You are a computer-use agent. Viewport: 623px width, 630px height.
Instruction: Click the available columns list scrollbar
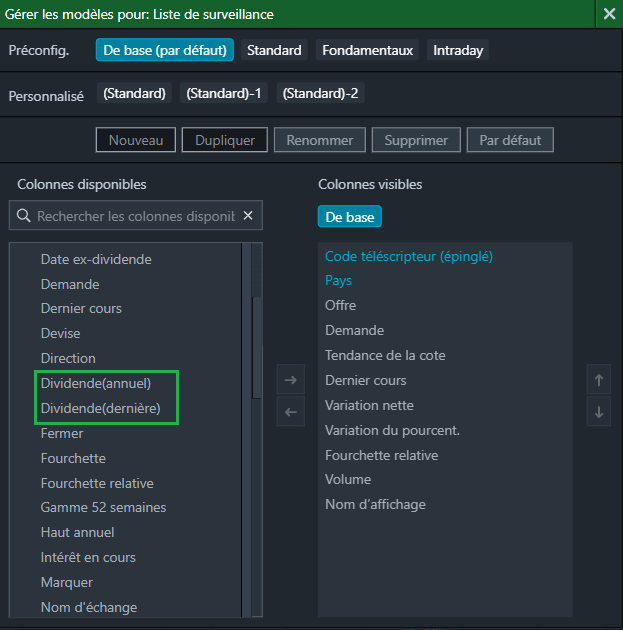256,340
